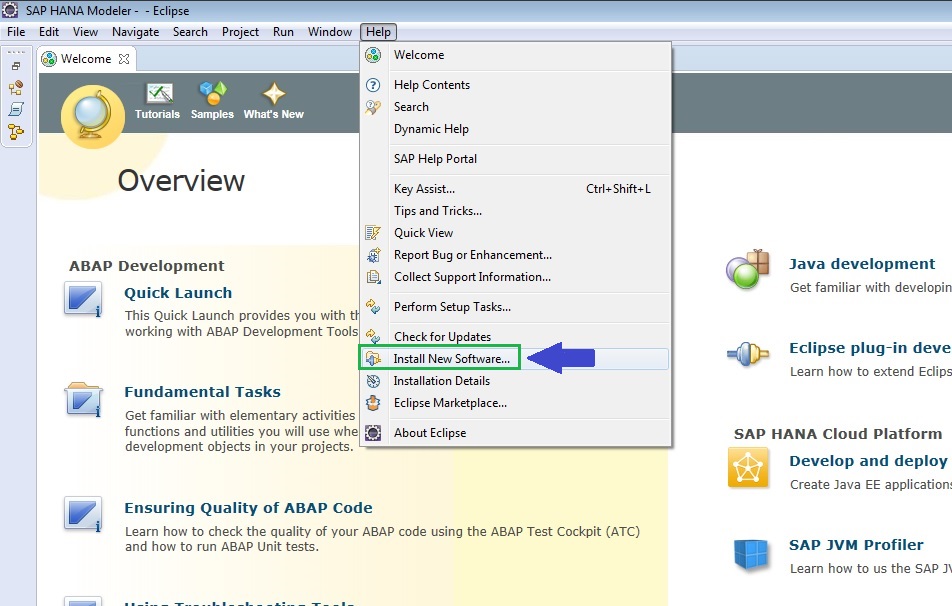952x606 pixels.
Task: Click the Report Bug or Enhancement icon
Action: click(x=373, y=255)
